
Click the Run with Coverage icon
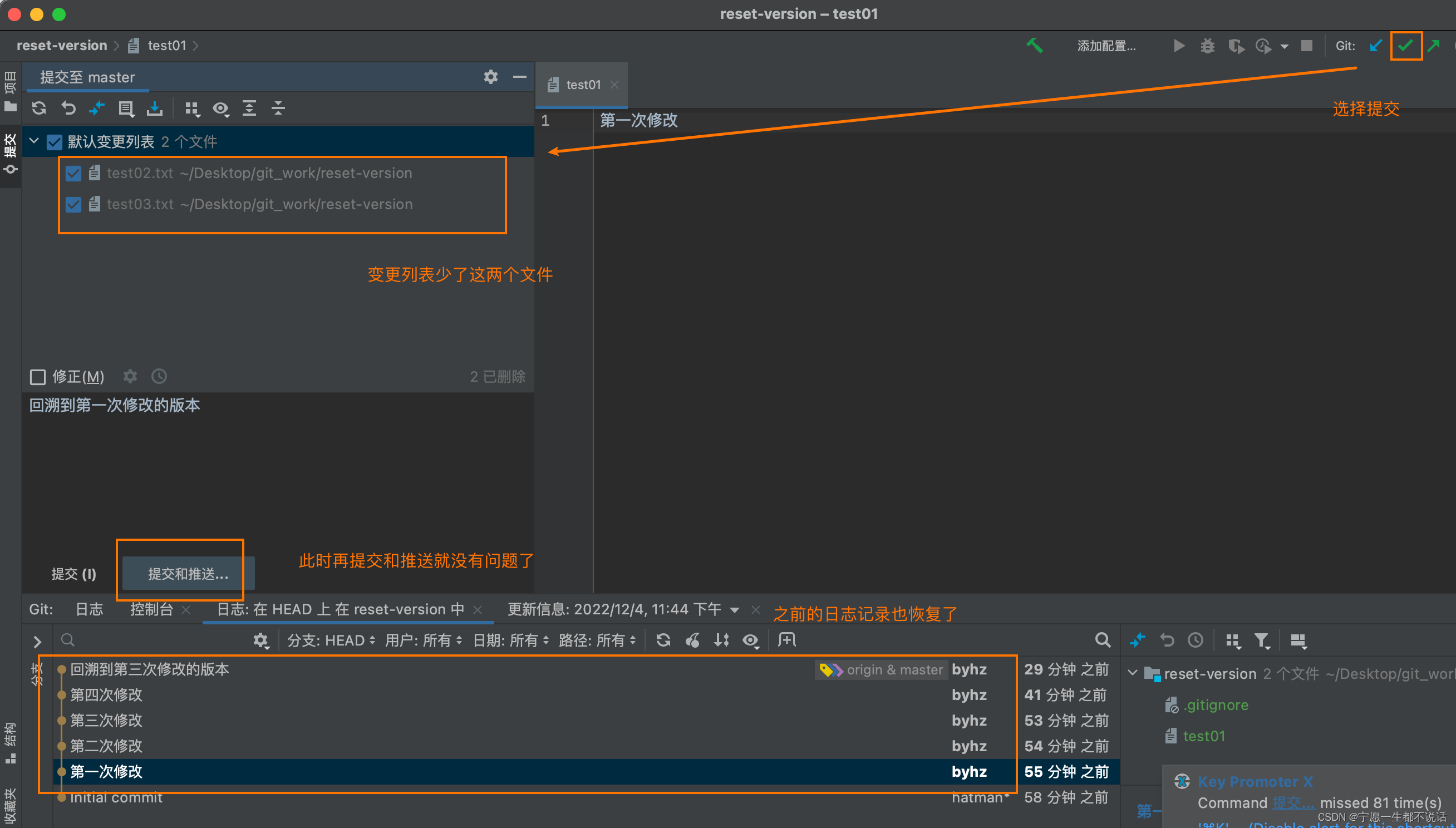[1236, 46]
